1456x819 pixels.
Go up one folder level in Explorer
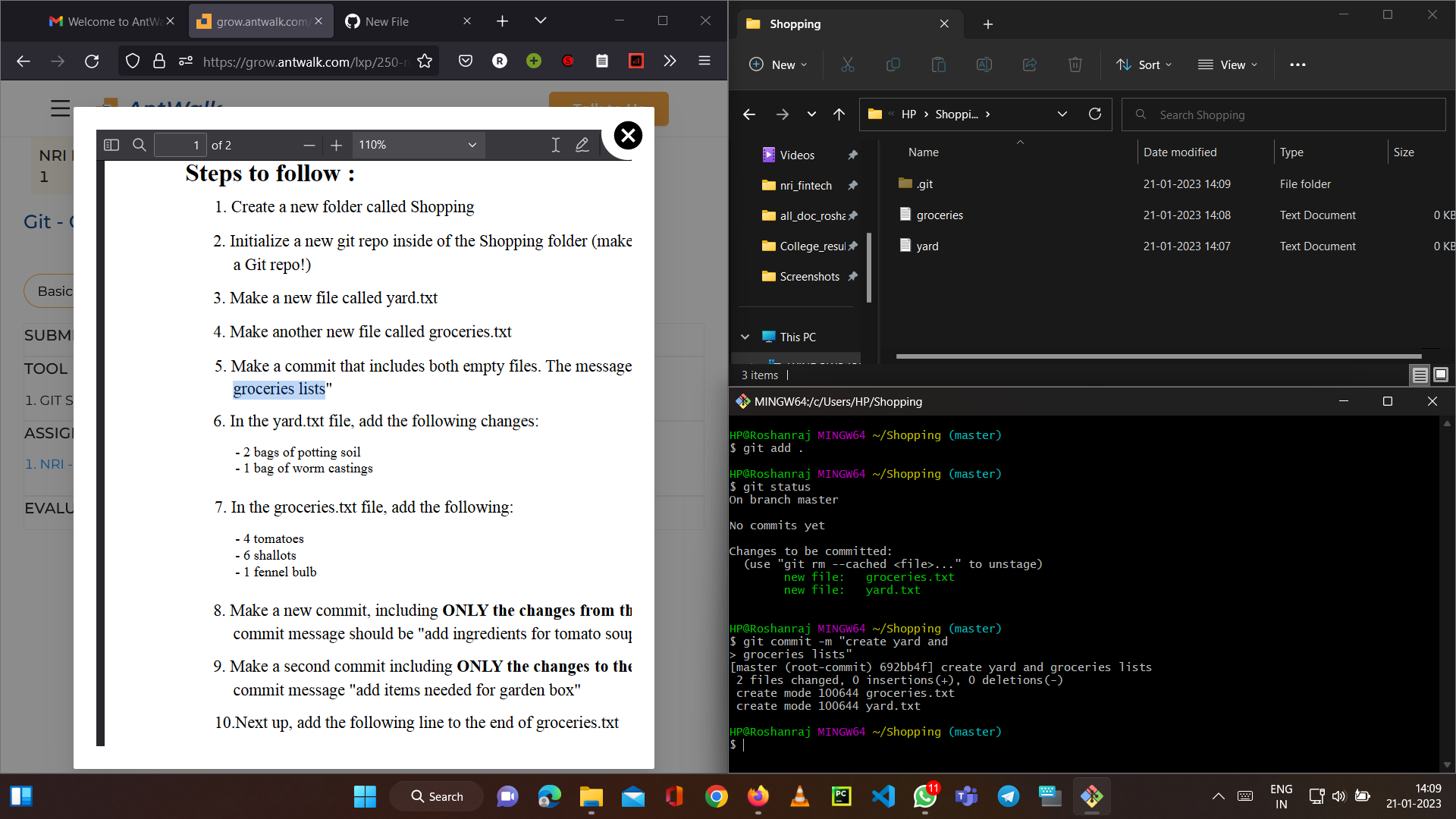pos(839,115)
